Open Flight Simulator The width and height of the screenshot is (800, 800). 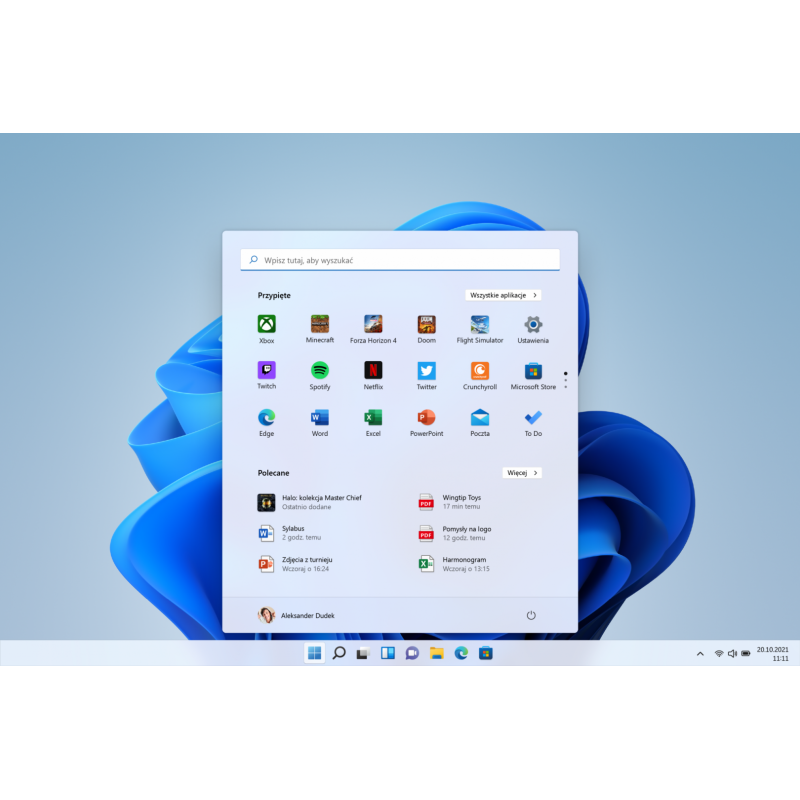480,329
